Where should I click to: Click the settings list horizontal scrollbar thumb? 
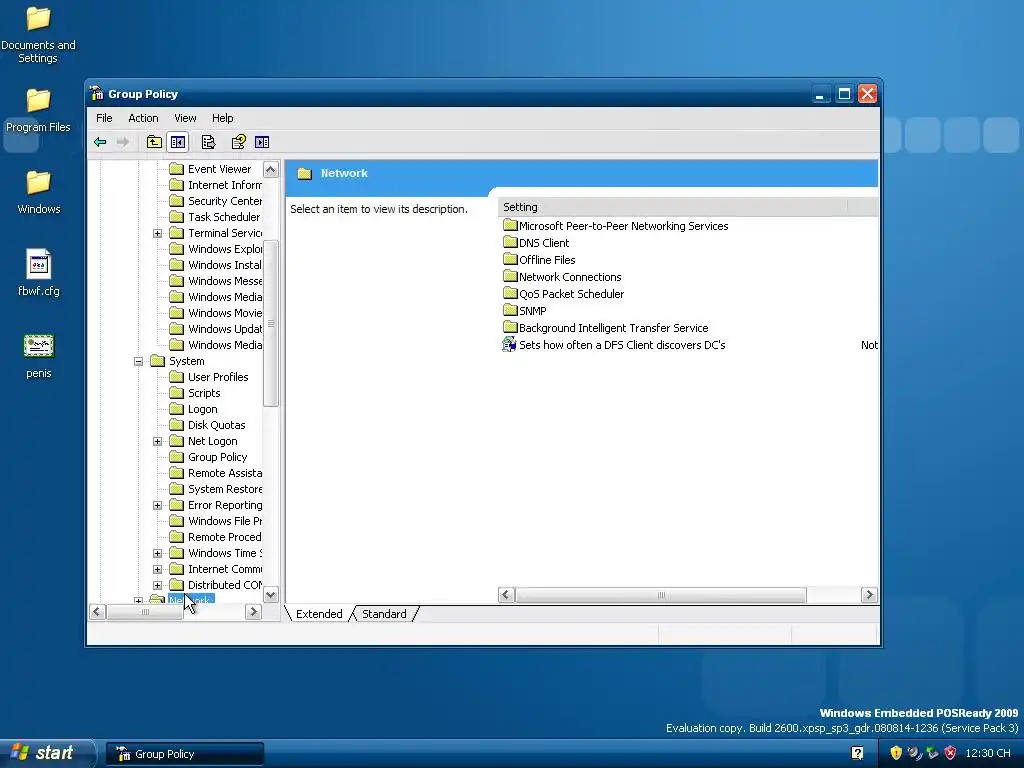[x=661, y=595]
